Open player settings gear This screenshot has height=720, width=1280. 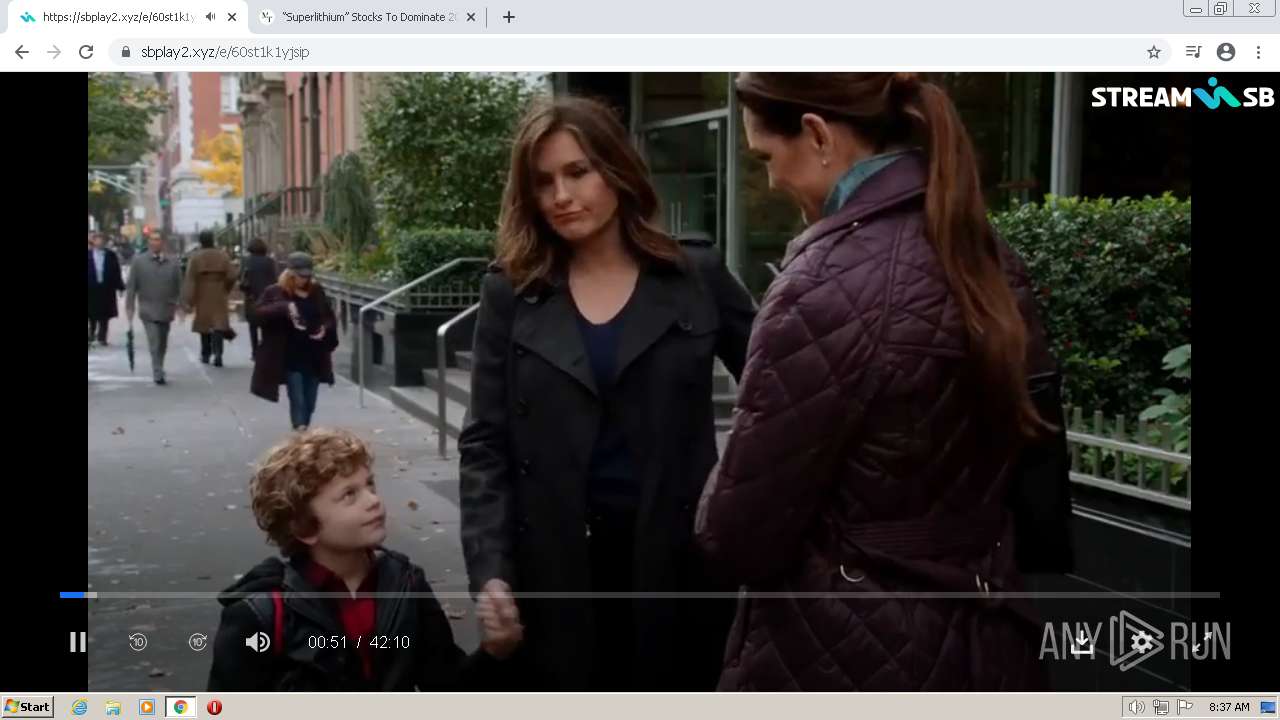click(1142, 642)
